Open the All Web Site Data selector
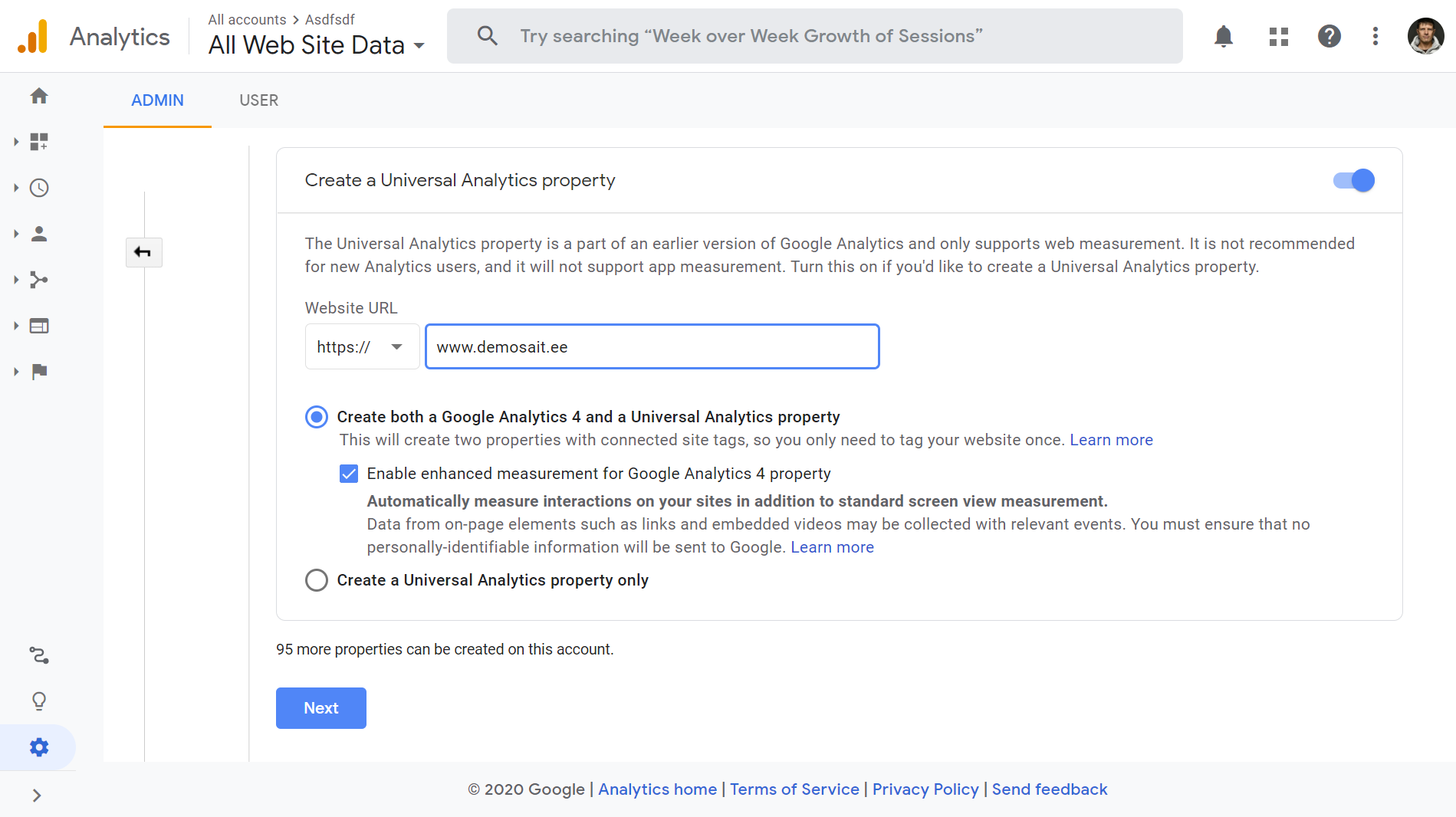This screenshot has width=1456, height=817. coord(316,45)
